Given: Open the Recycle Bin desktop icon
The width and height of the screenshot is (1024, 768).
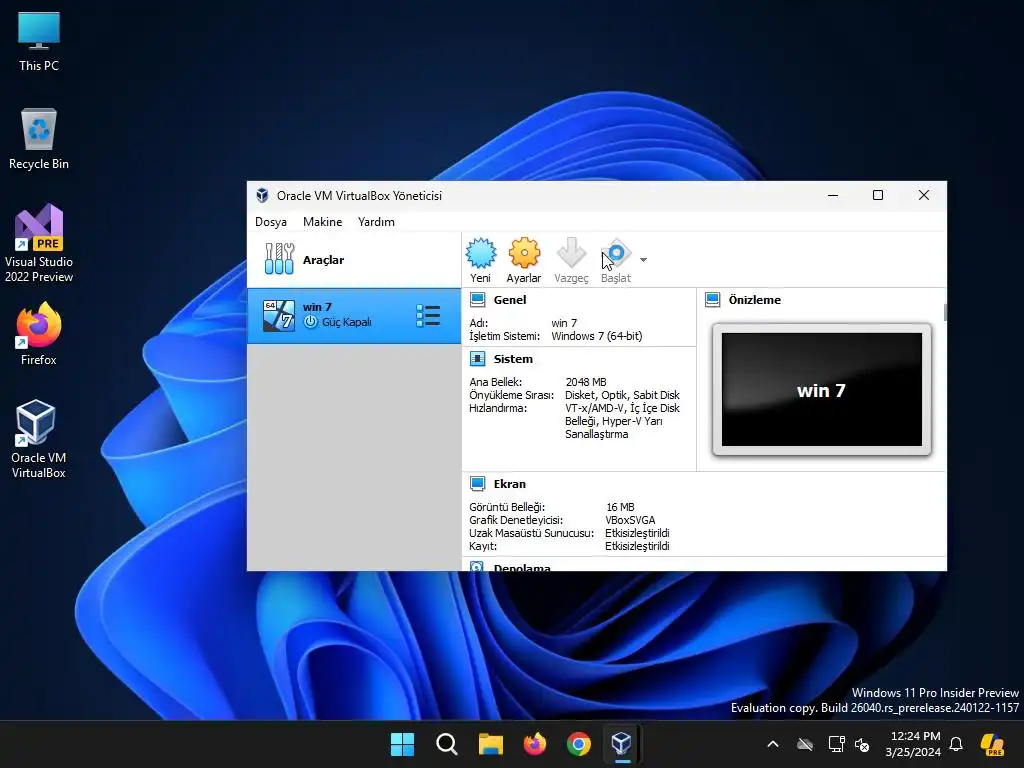Looking at the screenshot, I should tap(39, 139).
